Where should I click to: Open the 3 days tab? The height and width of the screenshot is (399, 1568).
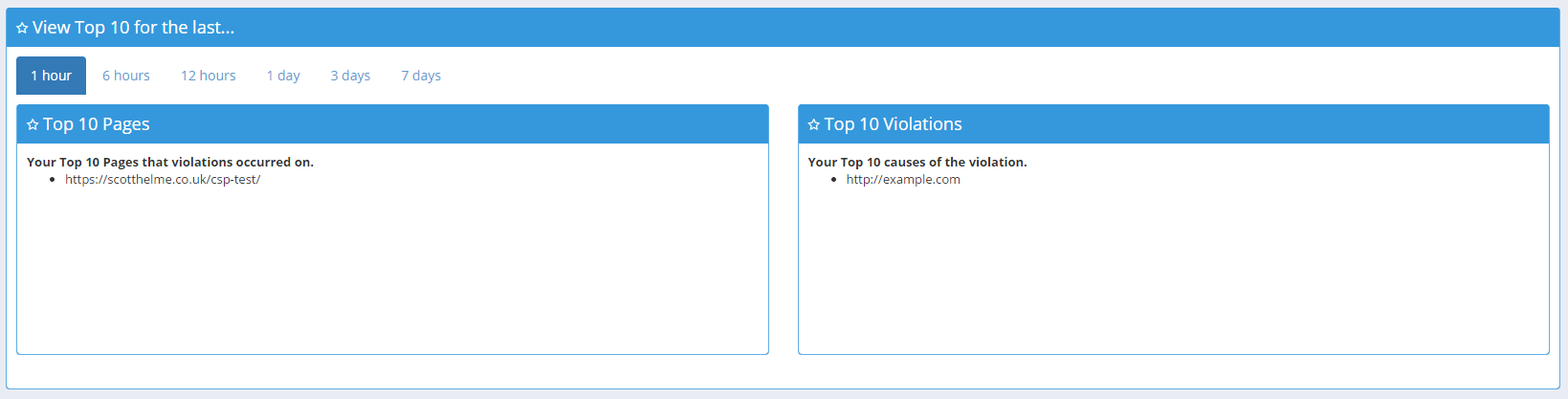[x=350, y=76]
